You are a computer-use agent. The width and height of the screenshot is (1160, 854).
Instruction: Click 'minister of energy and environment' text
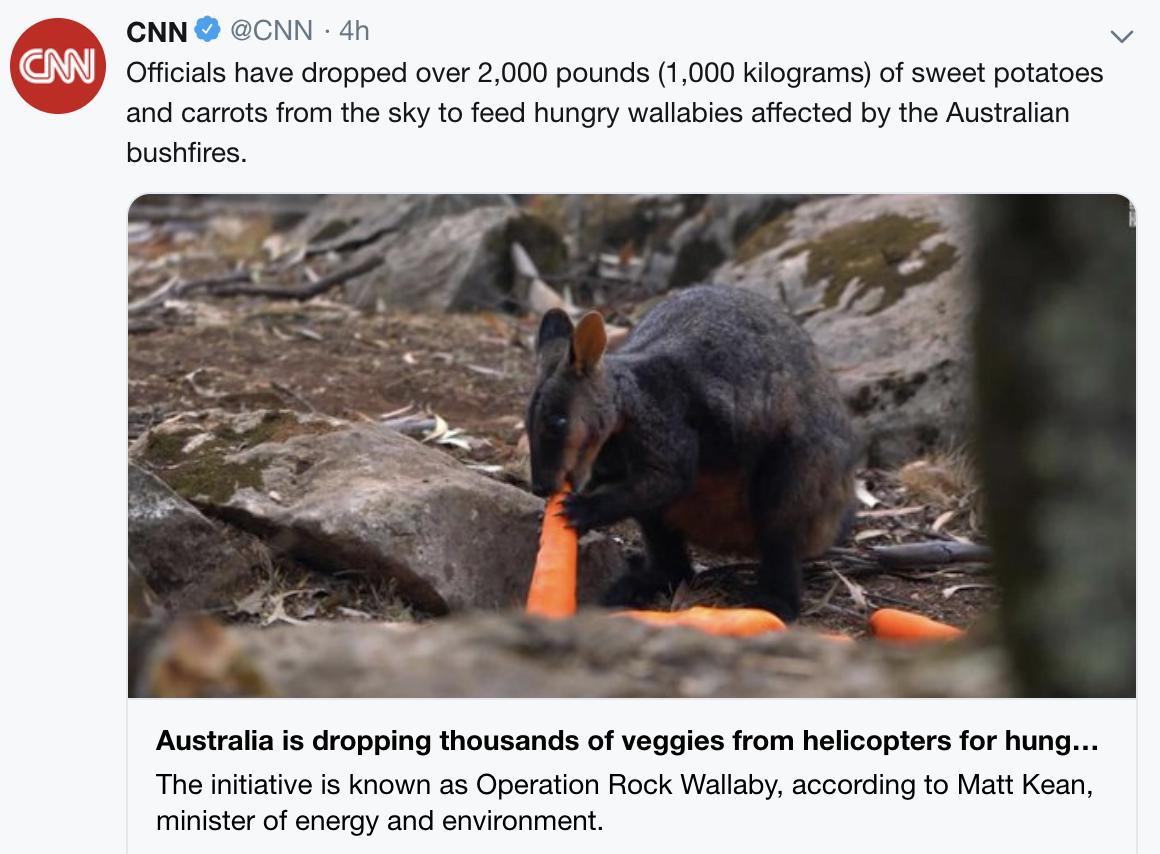click(x=380, y=821)
